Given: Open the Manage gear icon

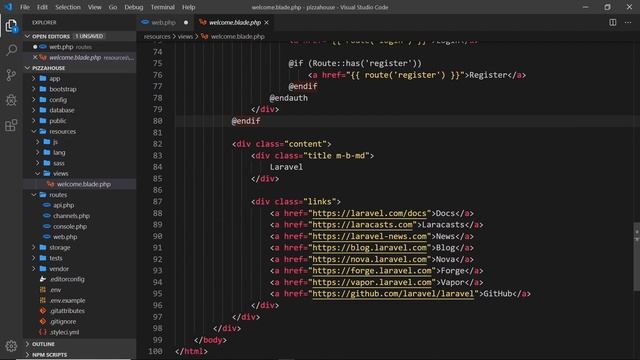Looking at the screenshot, I should coord(11,346).
